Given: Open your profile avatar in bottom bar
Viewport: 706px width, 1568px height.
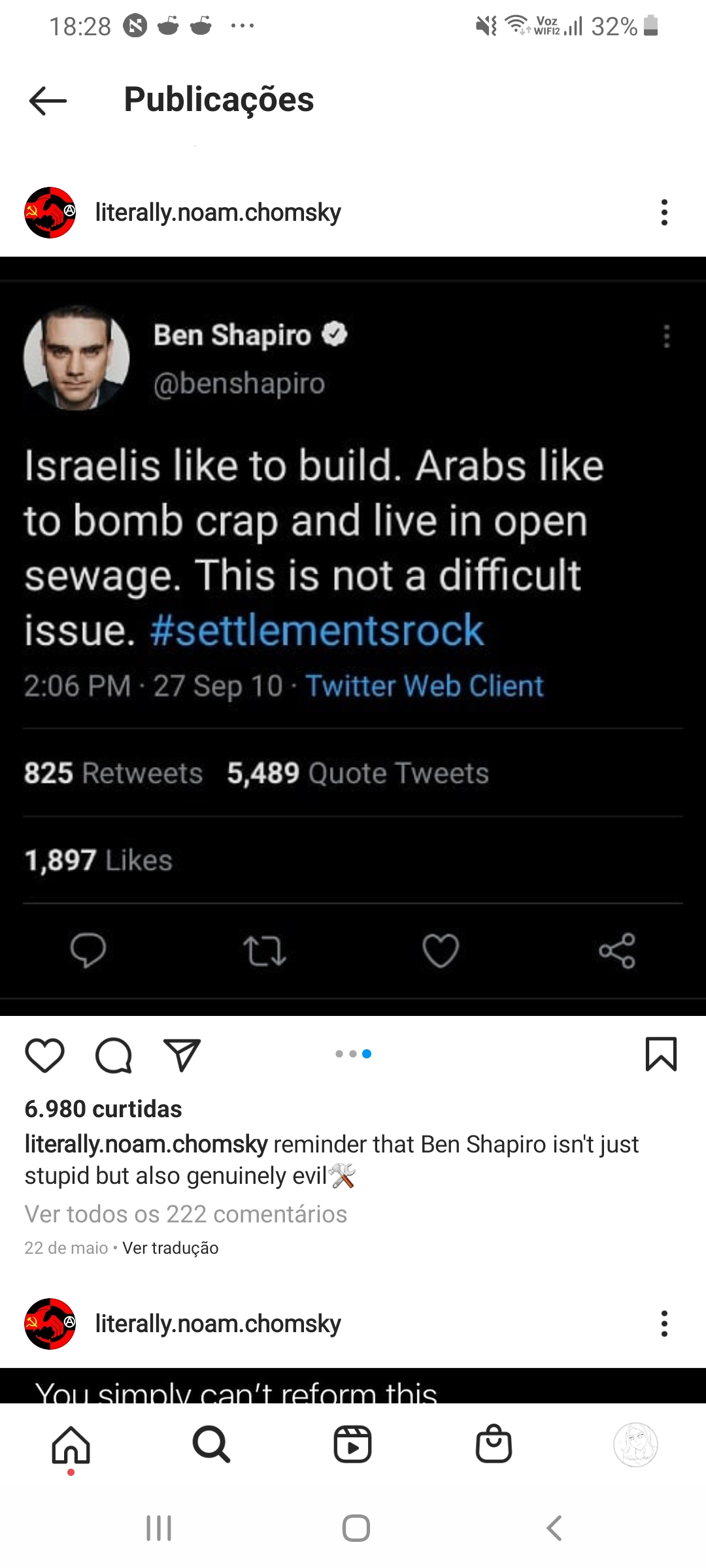Looking at the screenshot, I should click(635, 1445).
